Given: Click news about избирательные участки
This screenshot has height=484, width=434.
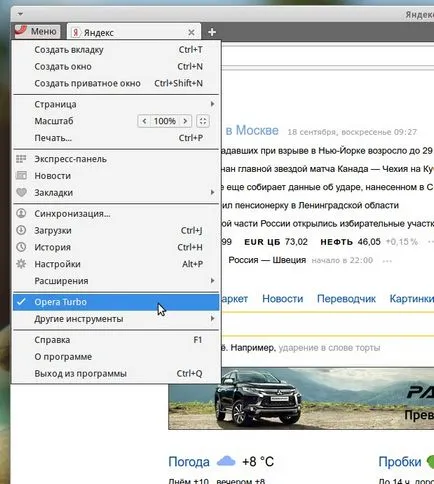Looking at the screenshot, I should 327,224.
